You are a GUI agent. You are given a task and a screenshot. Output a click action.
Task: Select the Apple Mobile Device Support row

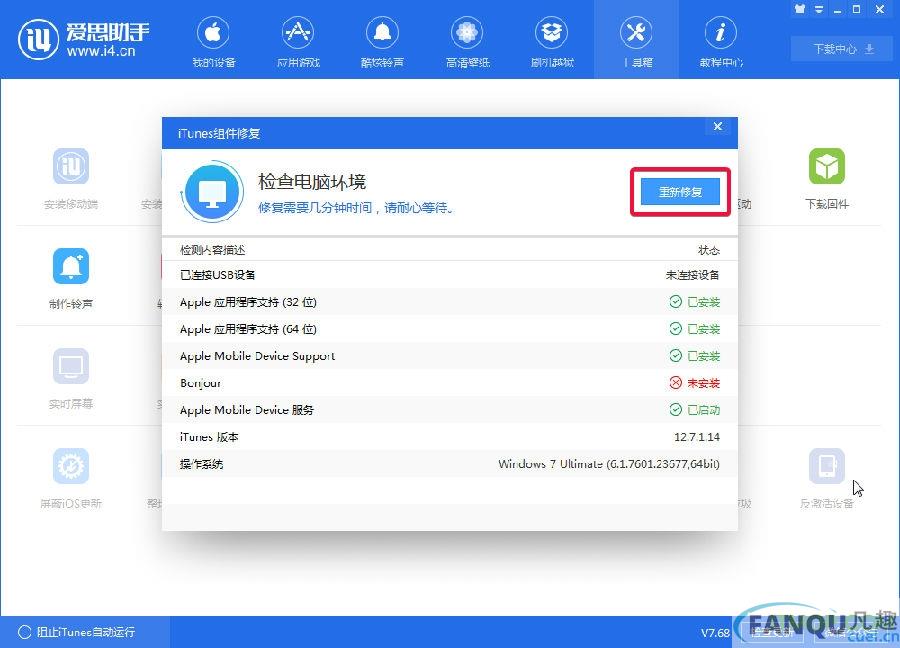(449, 356)
